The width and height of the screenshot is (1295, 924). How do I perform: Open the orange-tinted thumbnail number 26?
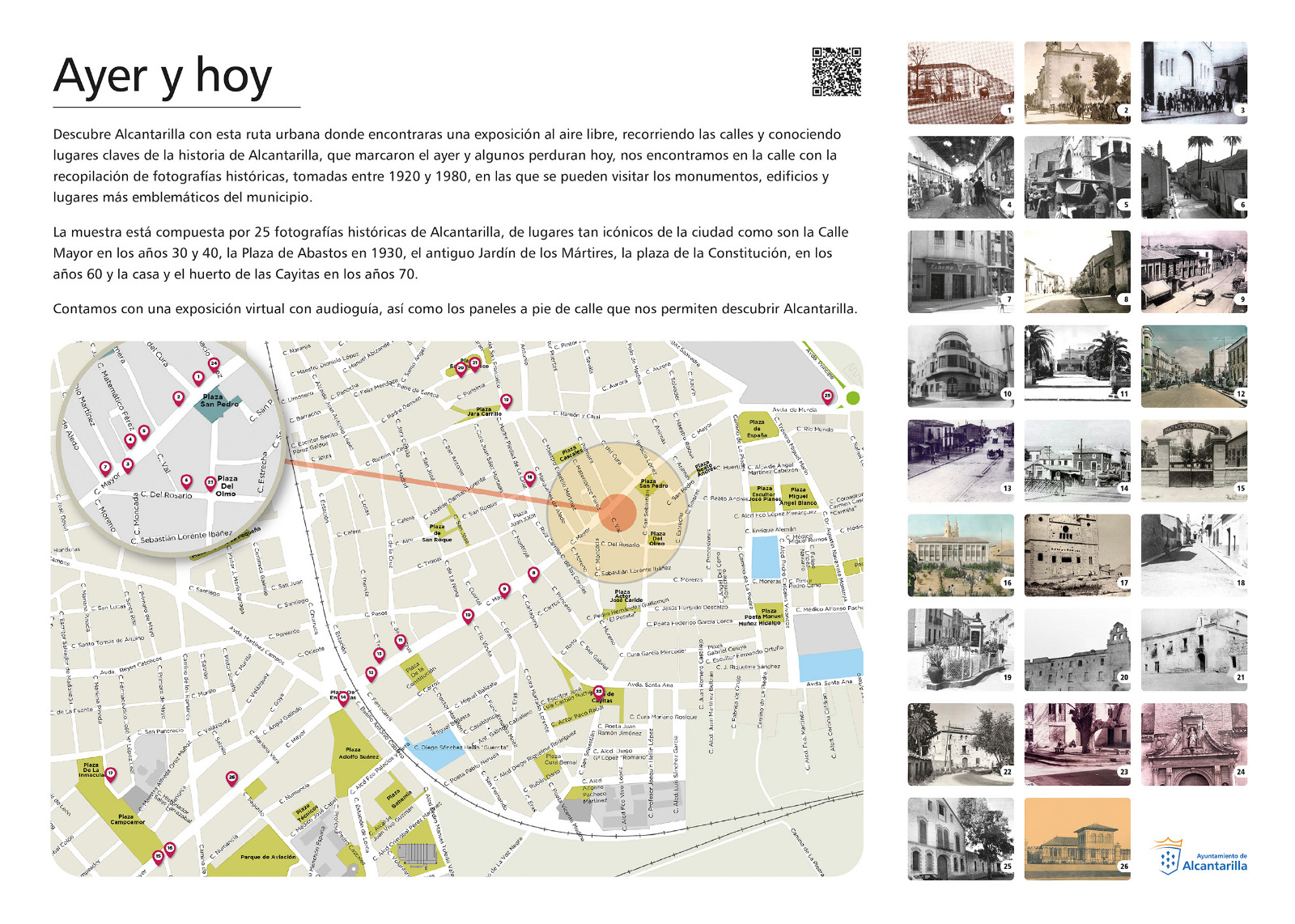tap(1077, 839)
